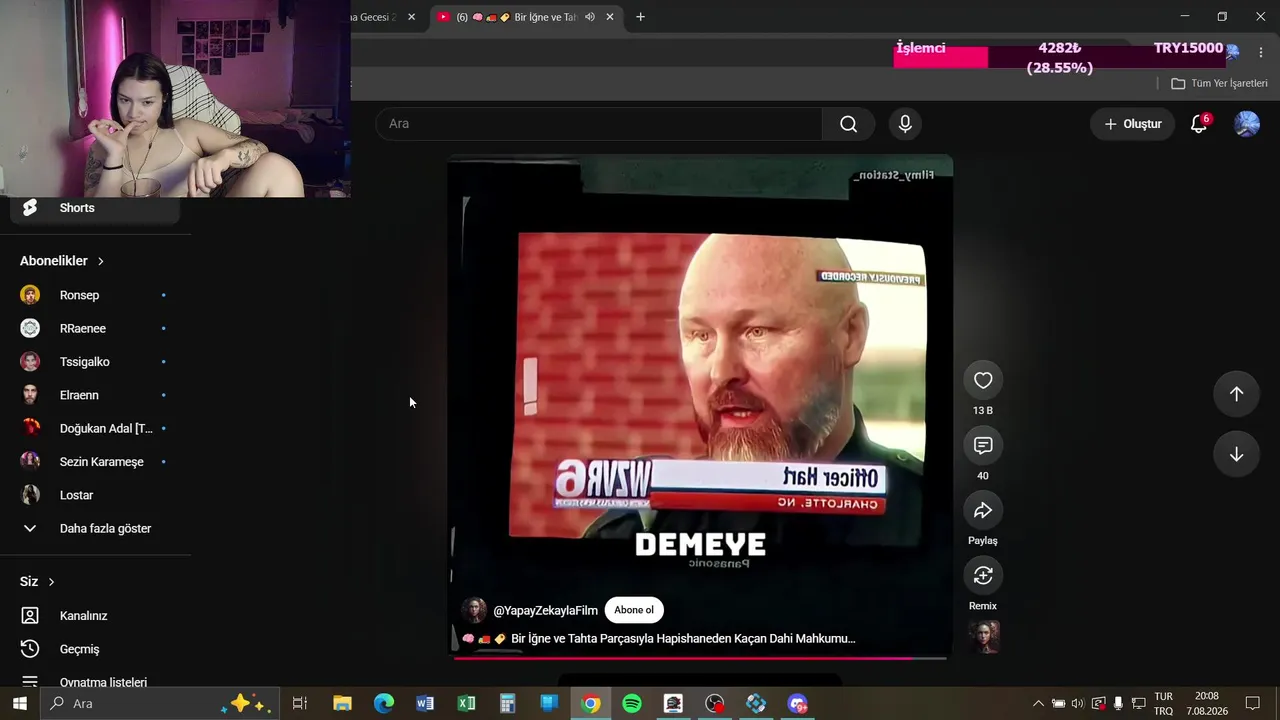1280x720 pixels.
Task: Open the taskbar clock showing 20:08
Action: pos(1207,704)
